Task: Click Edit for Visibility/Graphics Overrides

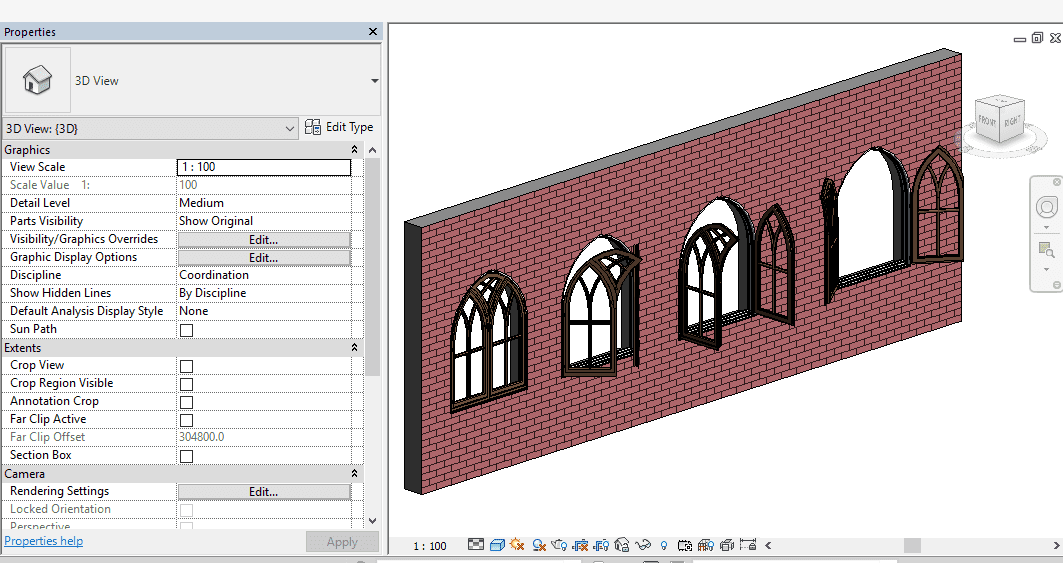Action: (264, 240)
